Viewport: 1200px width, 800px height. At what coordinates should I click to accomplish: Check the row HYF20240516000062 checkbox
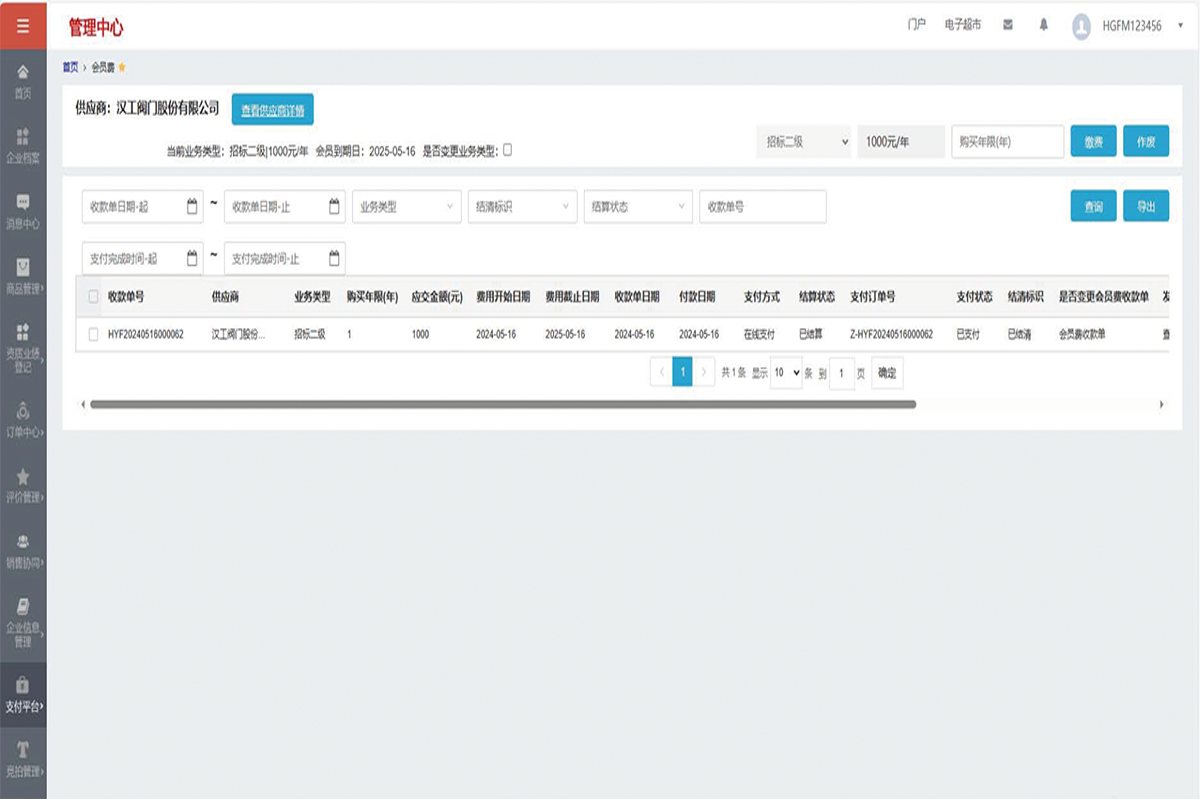(94, 335)
